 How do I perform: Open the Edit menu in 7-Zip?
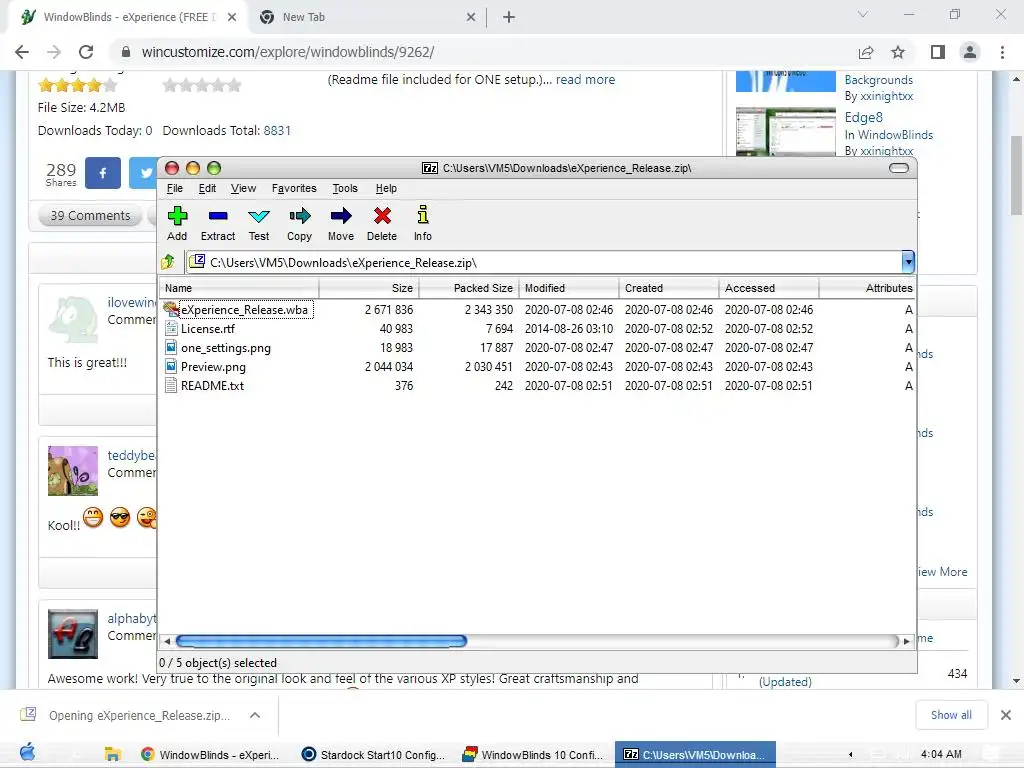[207, 188]
